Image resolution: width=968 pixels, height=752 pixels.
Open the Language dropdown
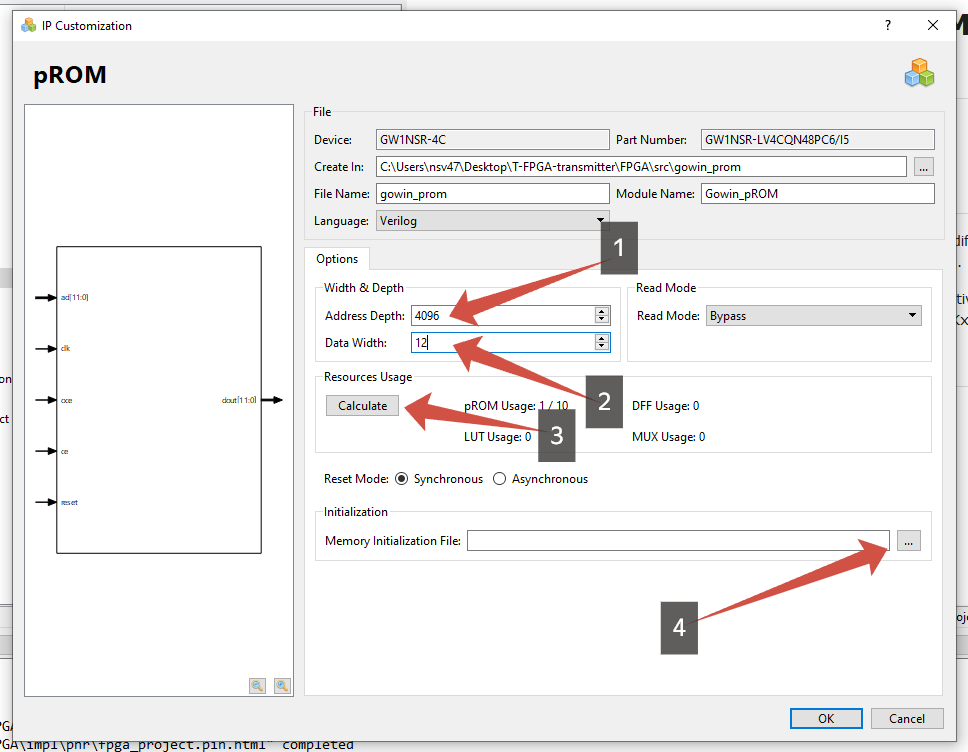pos(493,220)
